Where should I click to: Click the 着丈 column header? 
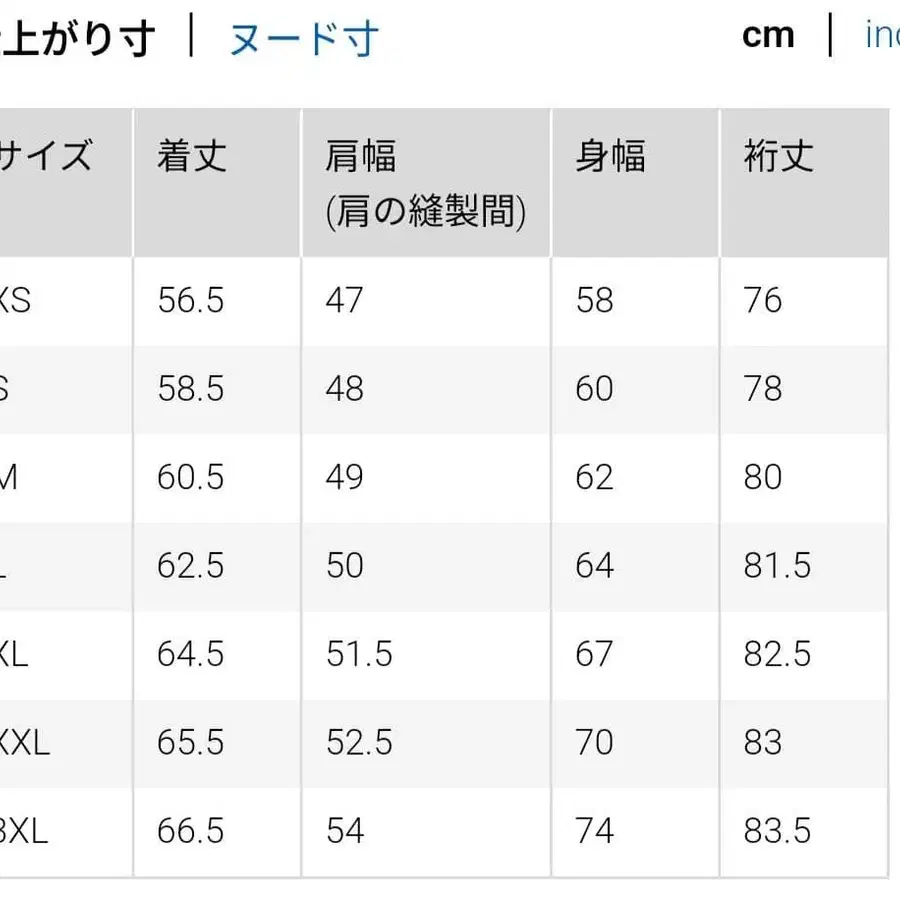(190, 155)
